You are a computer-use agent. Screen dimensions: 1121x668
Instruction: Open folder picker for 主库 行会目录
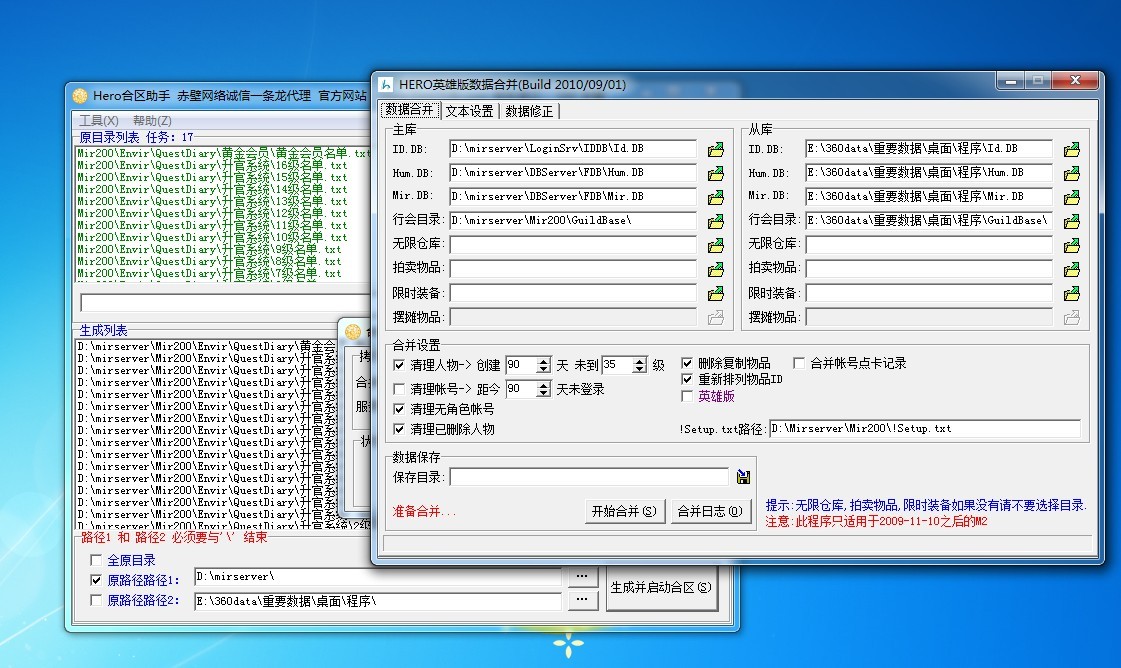[715, 221]
